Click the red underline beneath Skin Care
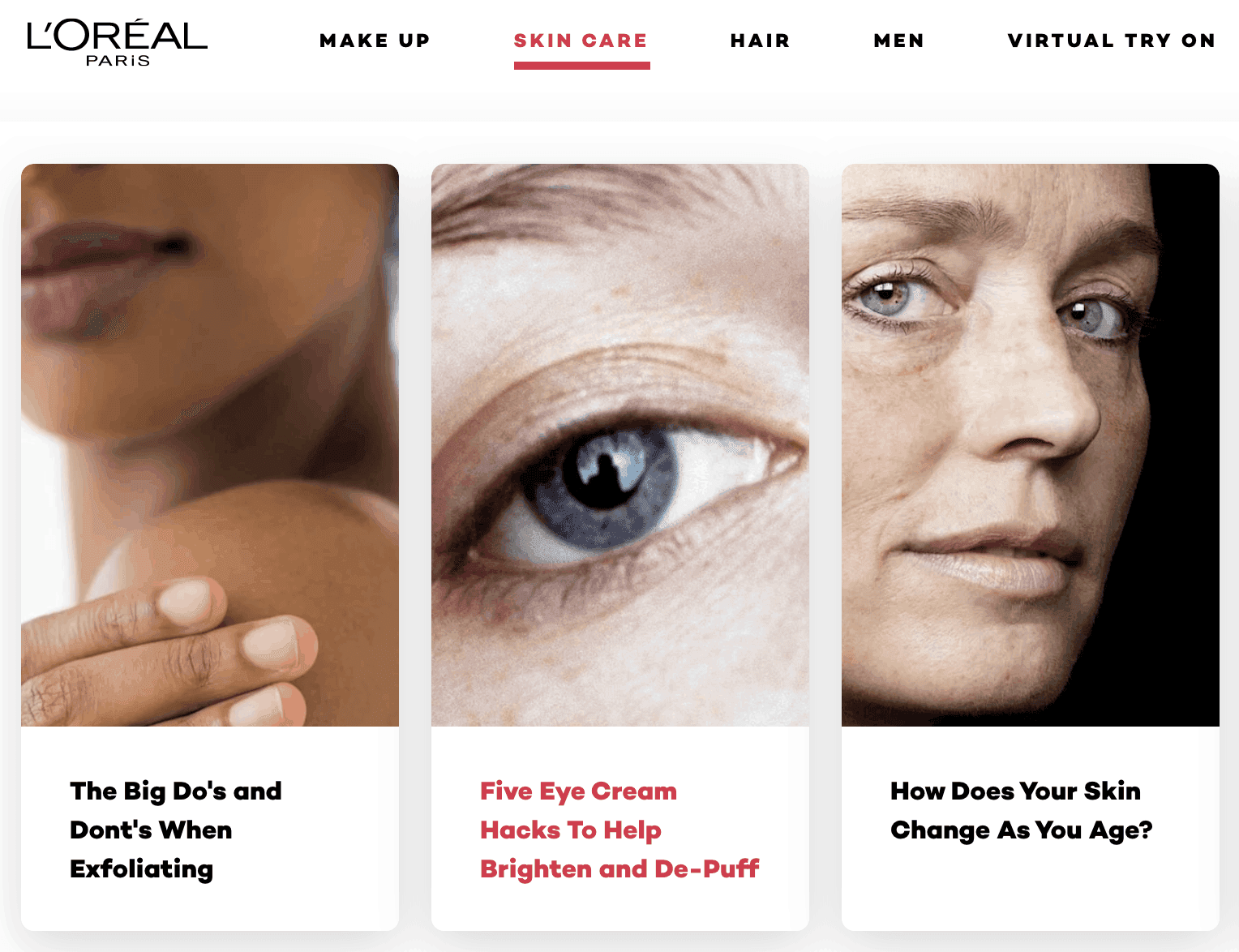Viewport: 1239px width, 952px height. (582, 66)
